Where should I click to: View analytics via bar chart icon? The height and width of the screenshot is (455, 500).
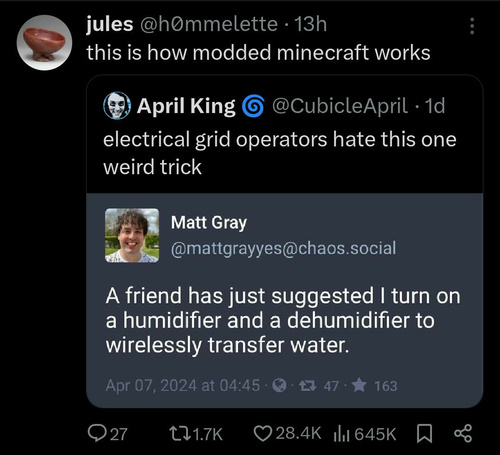click(x=342, y=434)
